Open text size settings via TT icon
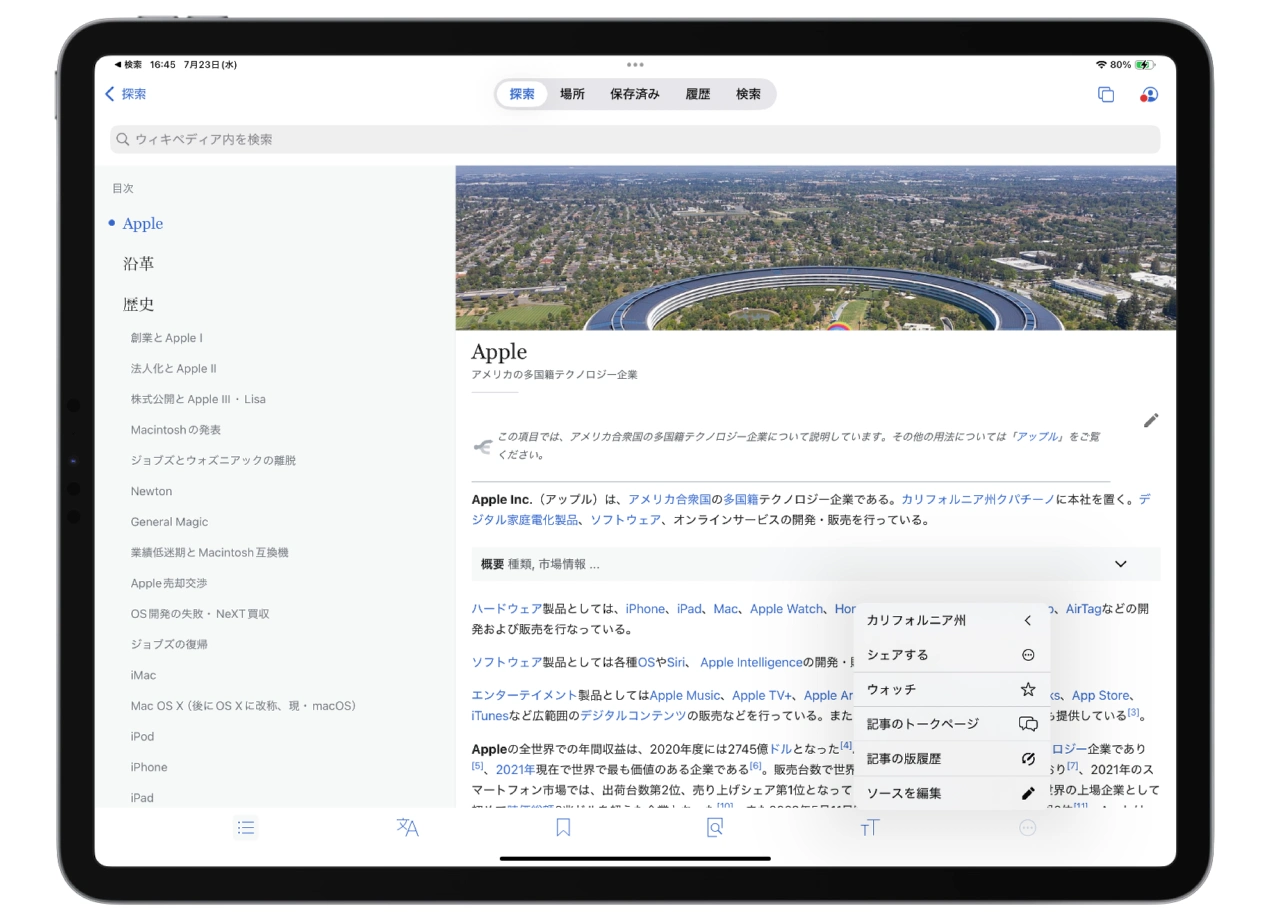Image resolution: width=1280 pixels, height=924 pixels. tap(869, 827)
